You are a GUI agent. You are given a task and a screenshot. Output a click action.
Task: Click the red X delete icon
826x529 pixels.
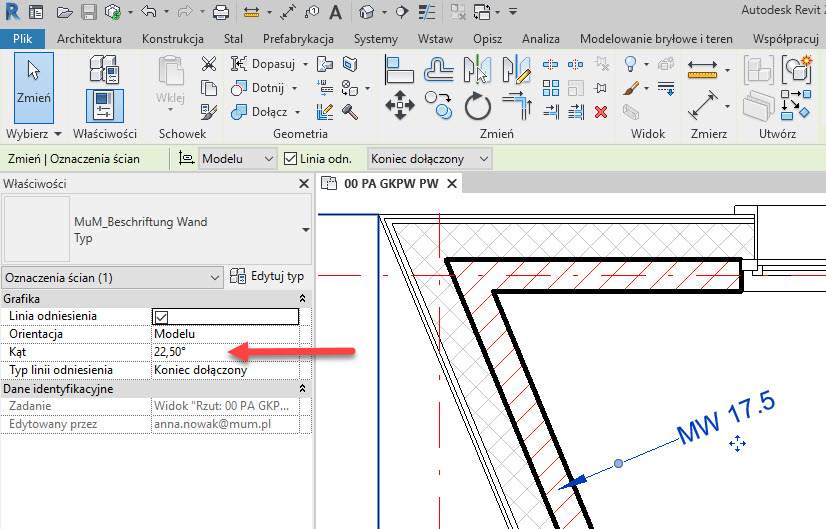click(600, 112)
